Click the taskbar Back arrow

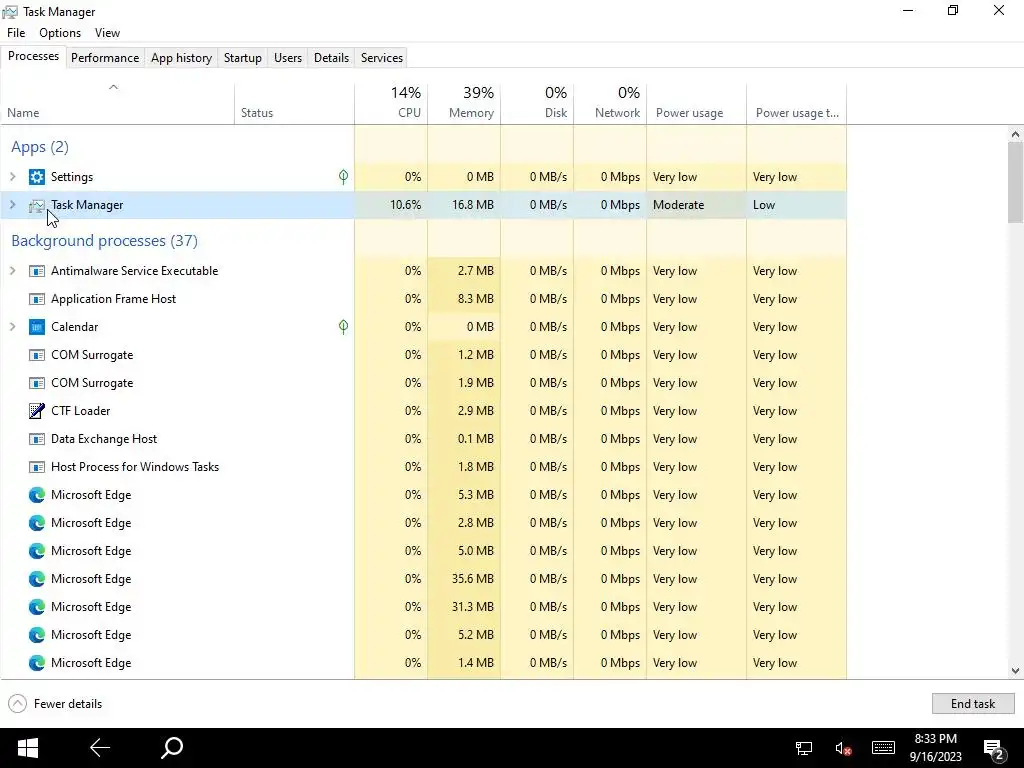[x=100, y=748]
